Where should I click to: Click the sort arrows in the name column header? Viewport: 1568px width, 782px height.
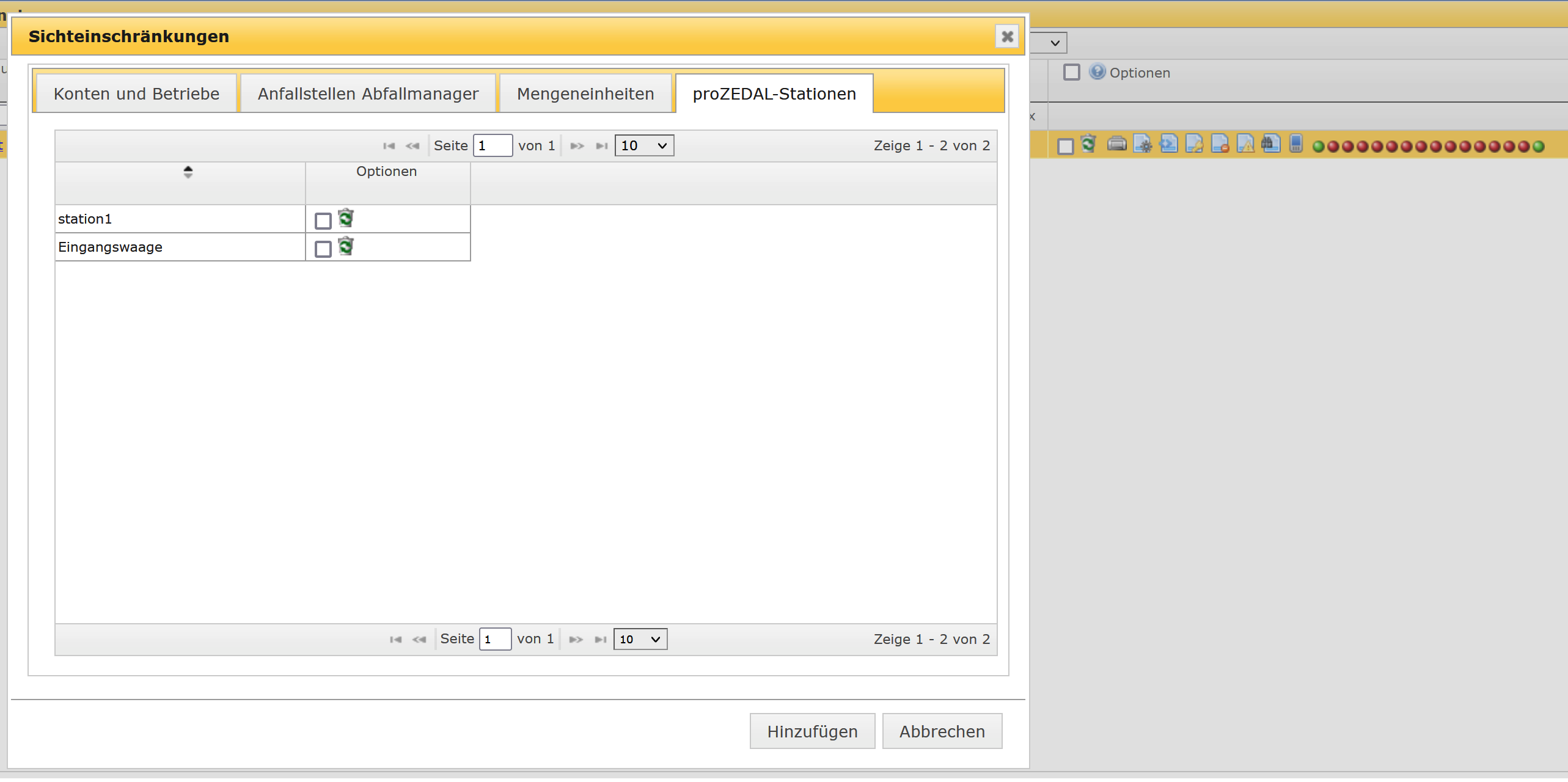(188, 172)
